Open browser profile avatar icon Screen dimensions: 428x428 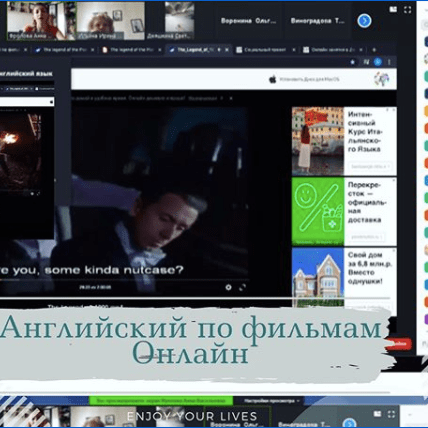(378, 62)
